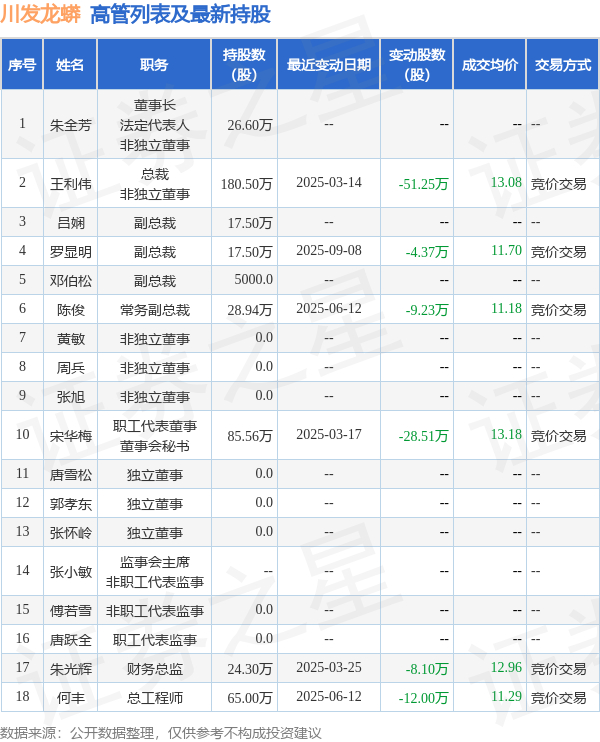Image resolution: width=600 pixels, height=742 pixels.
Task: Click the name 吕娴
Action: point(71,222)
